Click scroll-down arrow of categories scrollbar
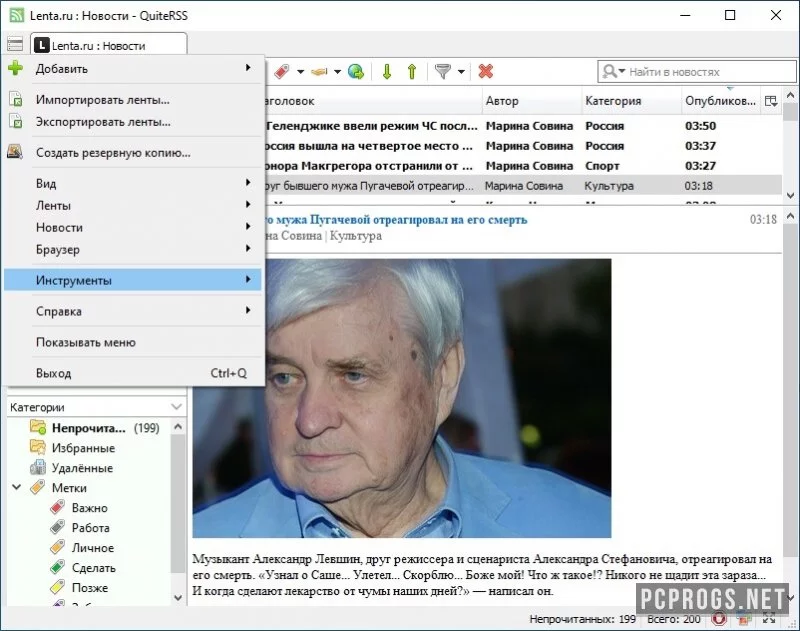The image size is (800, 631). [x=178, y=597]
